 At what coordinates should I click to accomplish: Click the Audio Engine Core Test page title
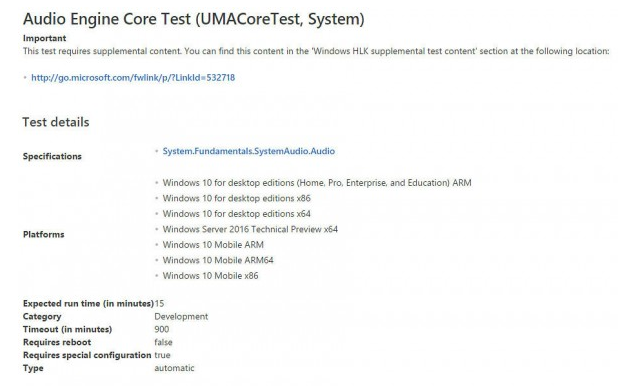tap(193, 19)
